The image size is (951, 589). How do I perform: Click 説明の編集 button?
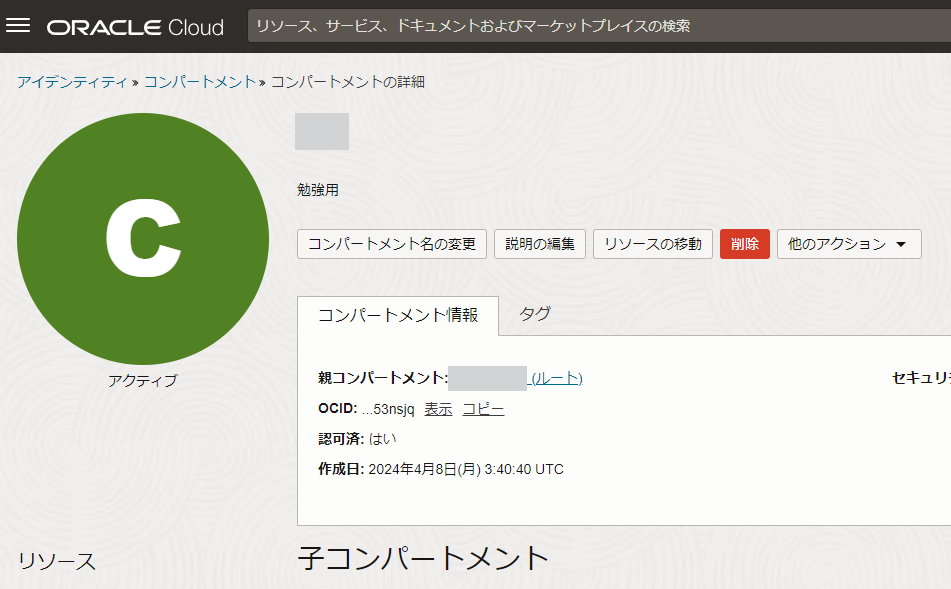[x=540, y=244]
